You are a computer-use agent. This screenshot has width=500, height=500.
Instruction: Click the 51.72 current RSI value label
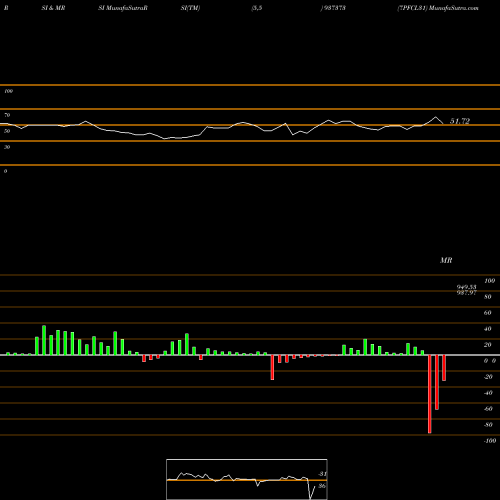pyautogui.click(x=460, y=121)
